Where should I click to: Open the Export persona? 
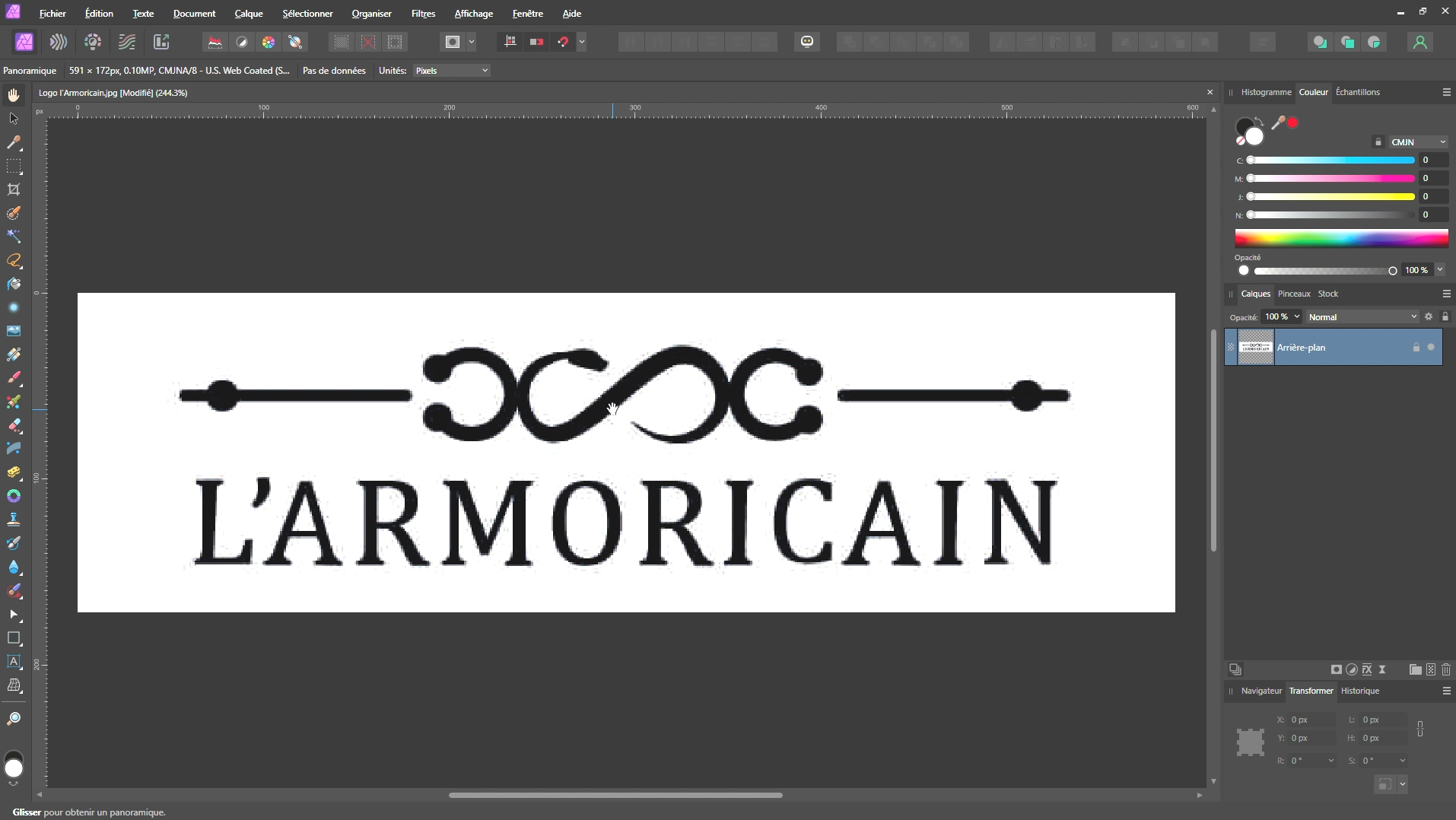pyautogui.click(x=161, y=42)
